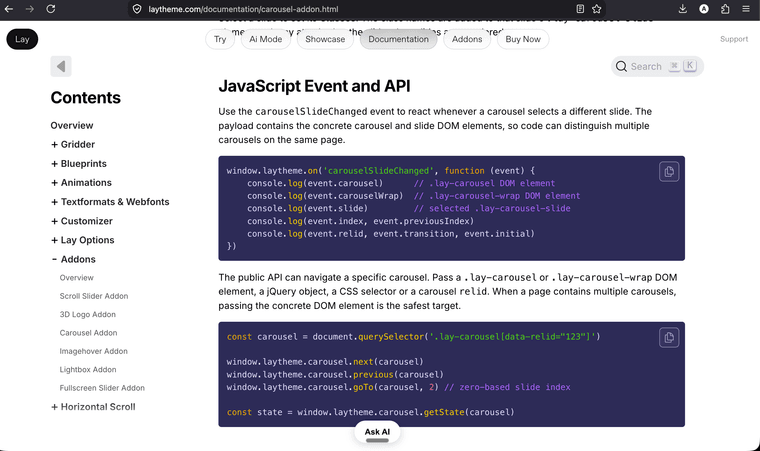Expand the Gridder section
This screenshot has height=451, width=760.
[73, 145]
